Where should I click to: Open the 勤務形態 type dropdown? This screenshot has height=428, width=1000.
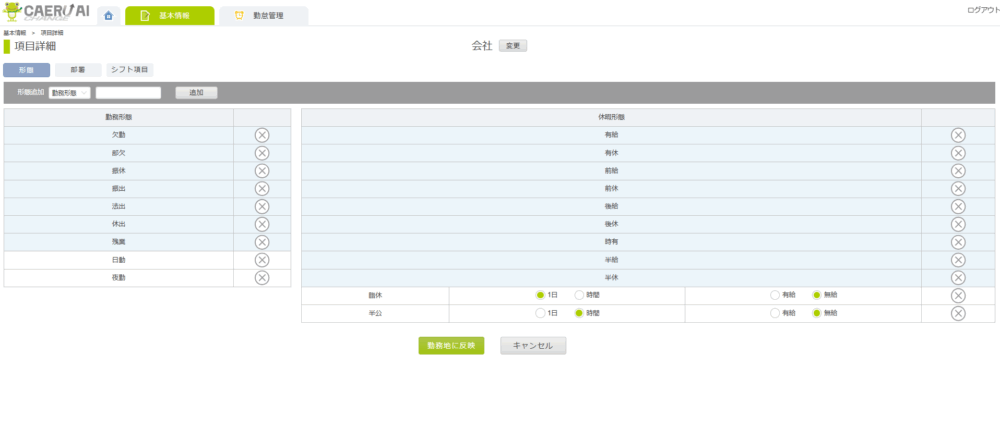tap(69, 93)
